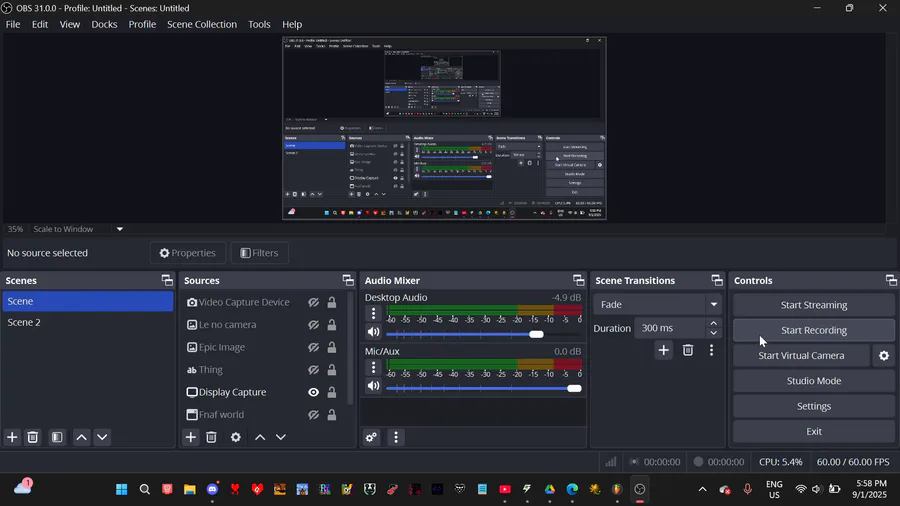Show the Epic Image source
The width and height of the screenshot is (900, 506).
(x=313, y=347)
